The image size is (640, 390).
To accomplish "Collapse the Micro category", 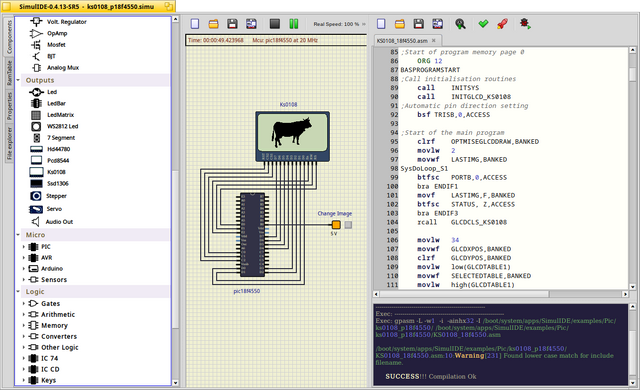I will click(x=18, y=235).
